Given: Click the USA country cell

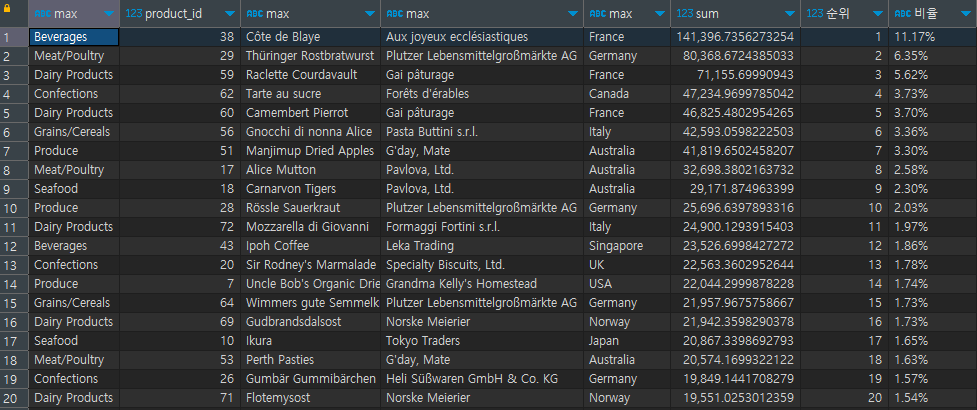Looking at the screenshot, I should point(627,284).
